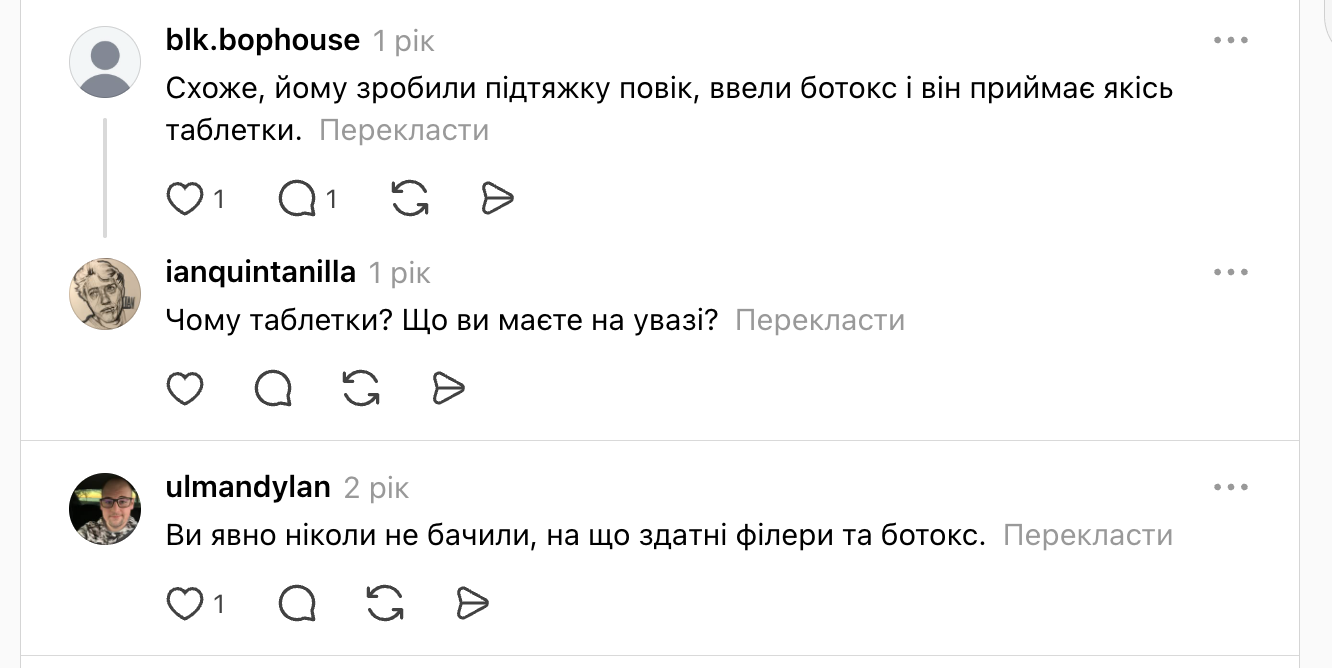Repost the blk.bophouse comment
Viewport: 1332px width, 668px height.
tap(410, 199)
